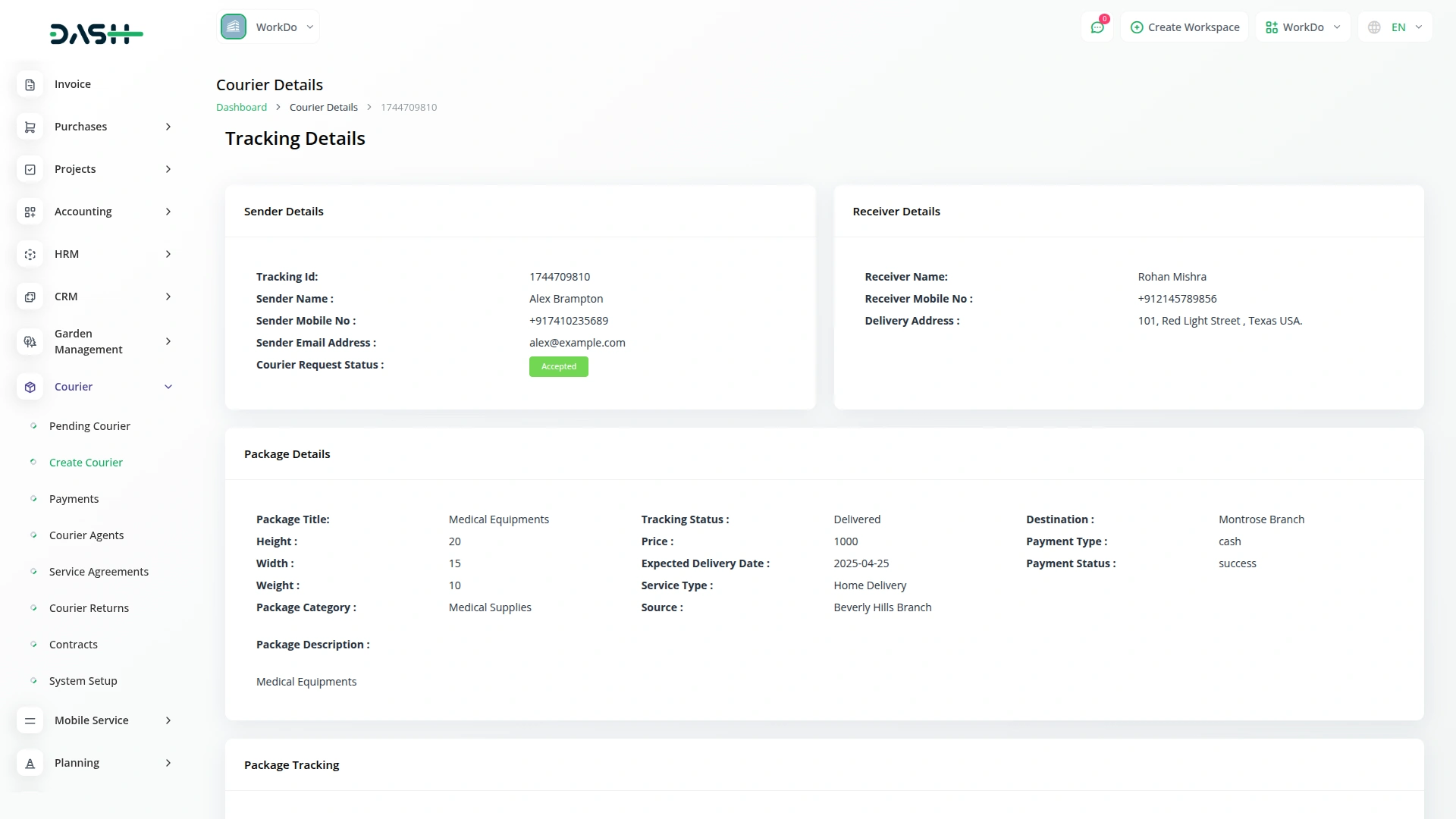Collapse the Courier menu chevron
Image resolution: width=1456 pixels, height=819 pixels.
point(168,388)
